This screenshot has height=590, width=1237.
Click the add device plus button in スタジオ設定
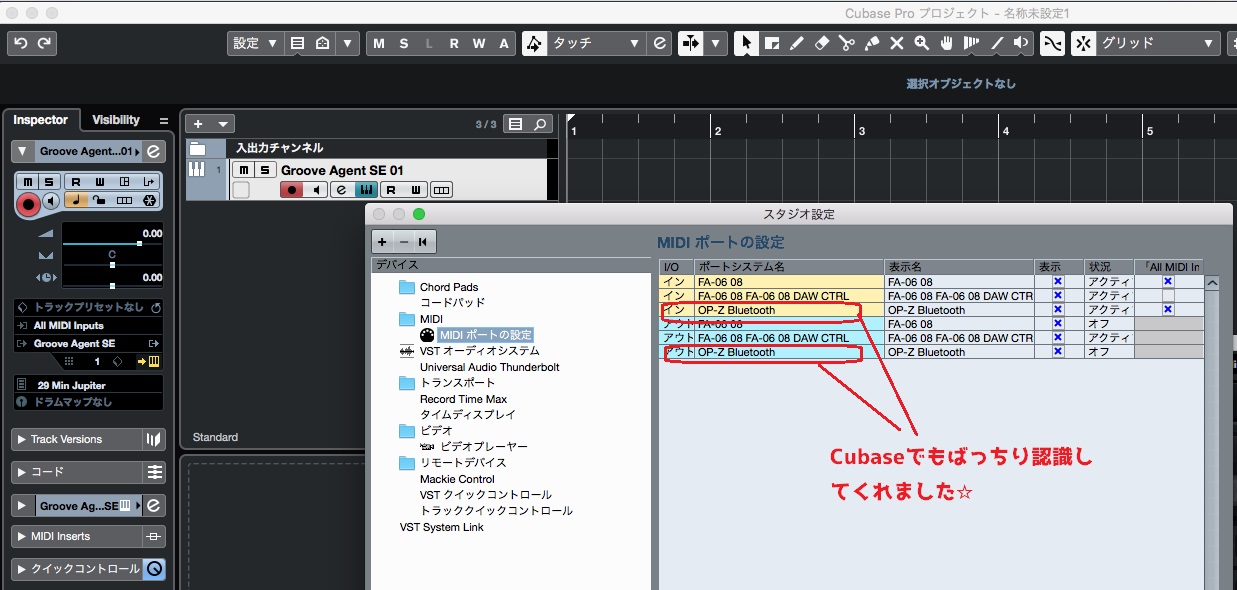pyautogui.click(x=383, y=242)
